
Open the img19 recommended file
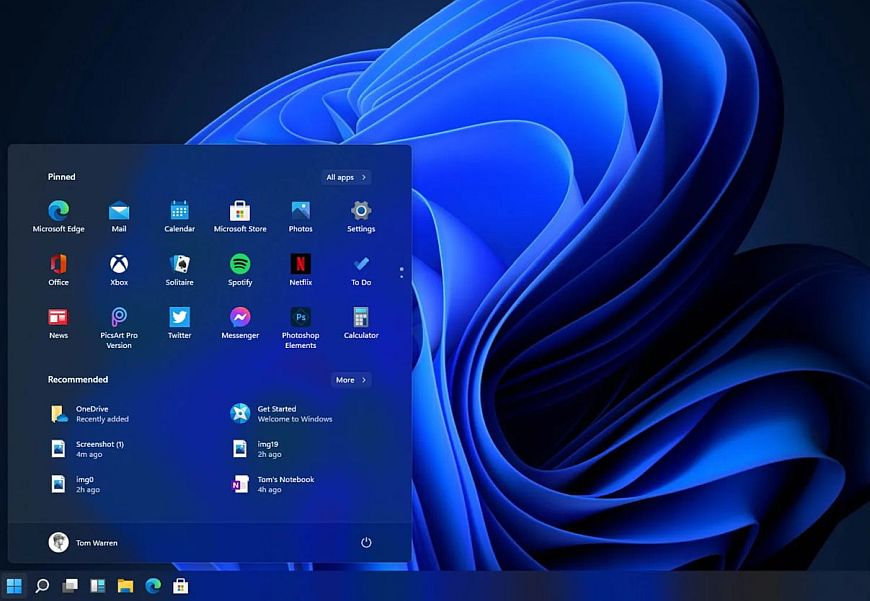coord(256,449)
